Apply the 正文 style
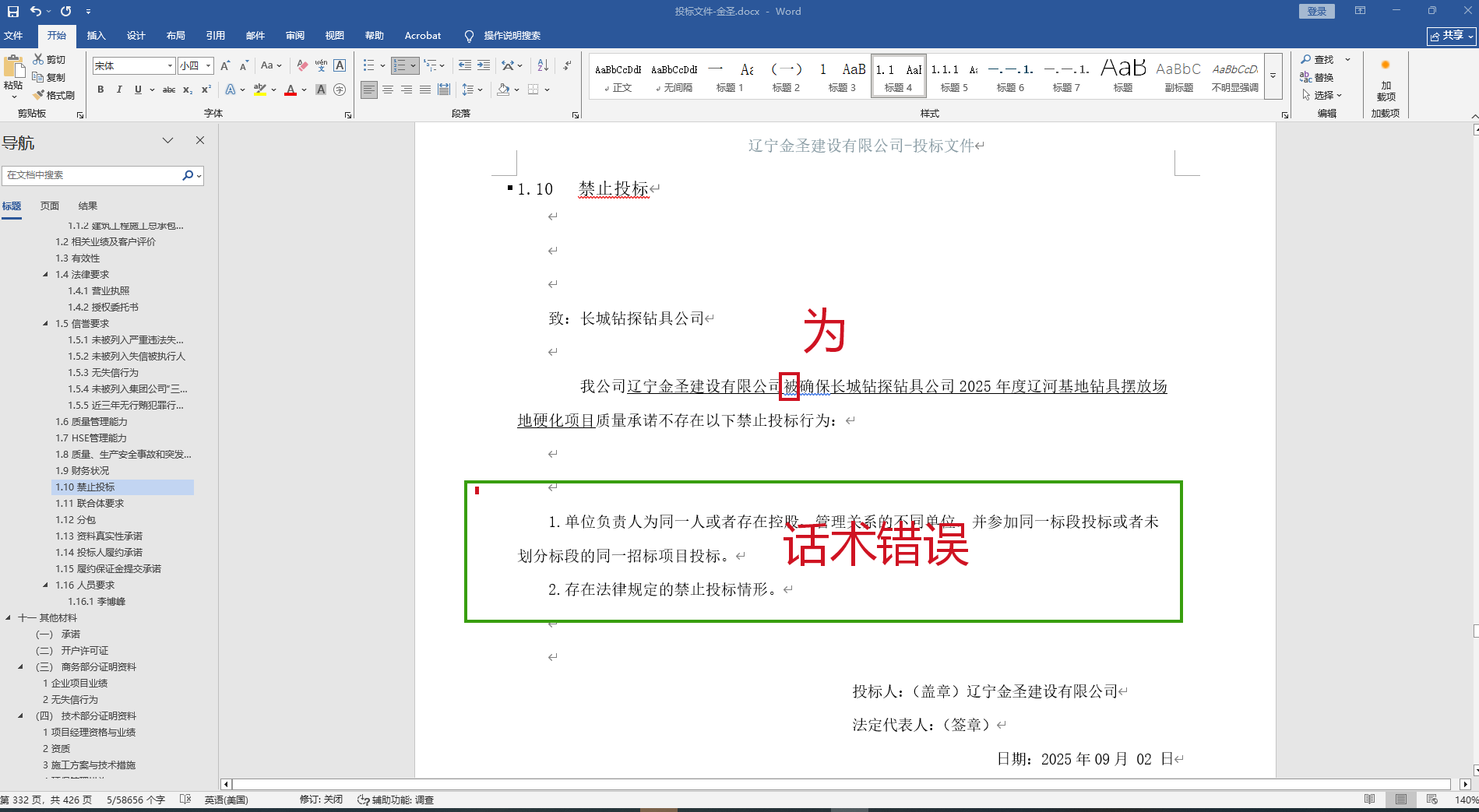 pyautogui.click(x=618, y=76)
